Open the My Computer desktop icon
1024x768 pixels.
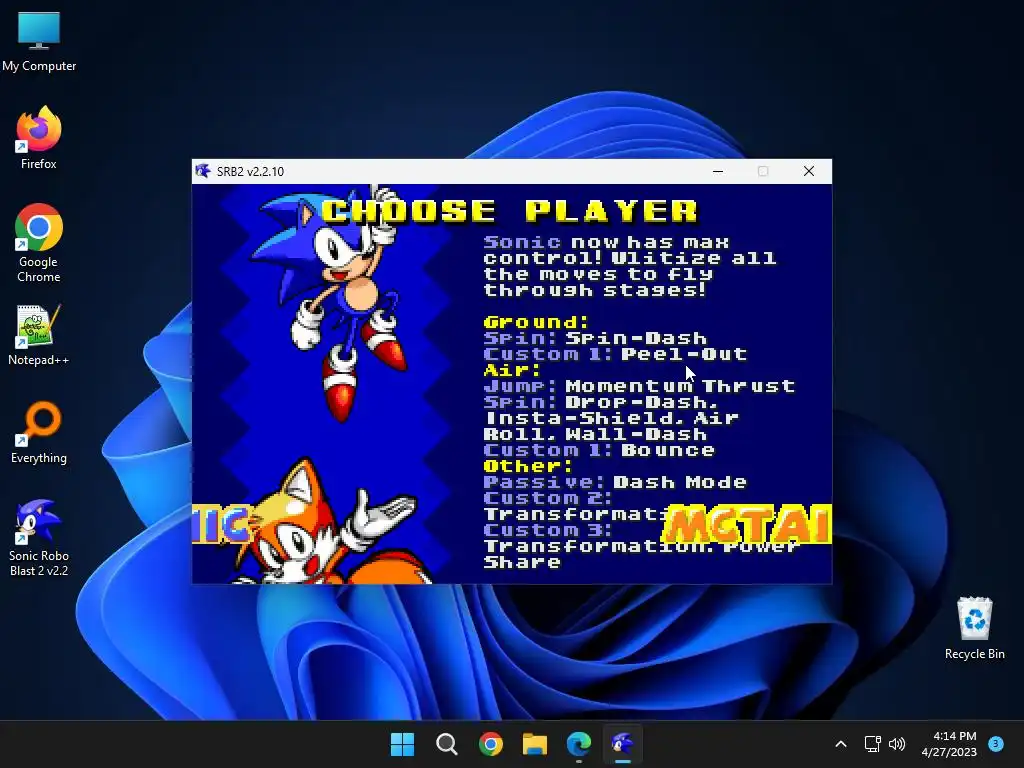pos(39,40)
